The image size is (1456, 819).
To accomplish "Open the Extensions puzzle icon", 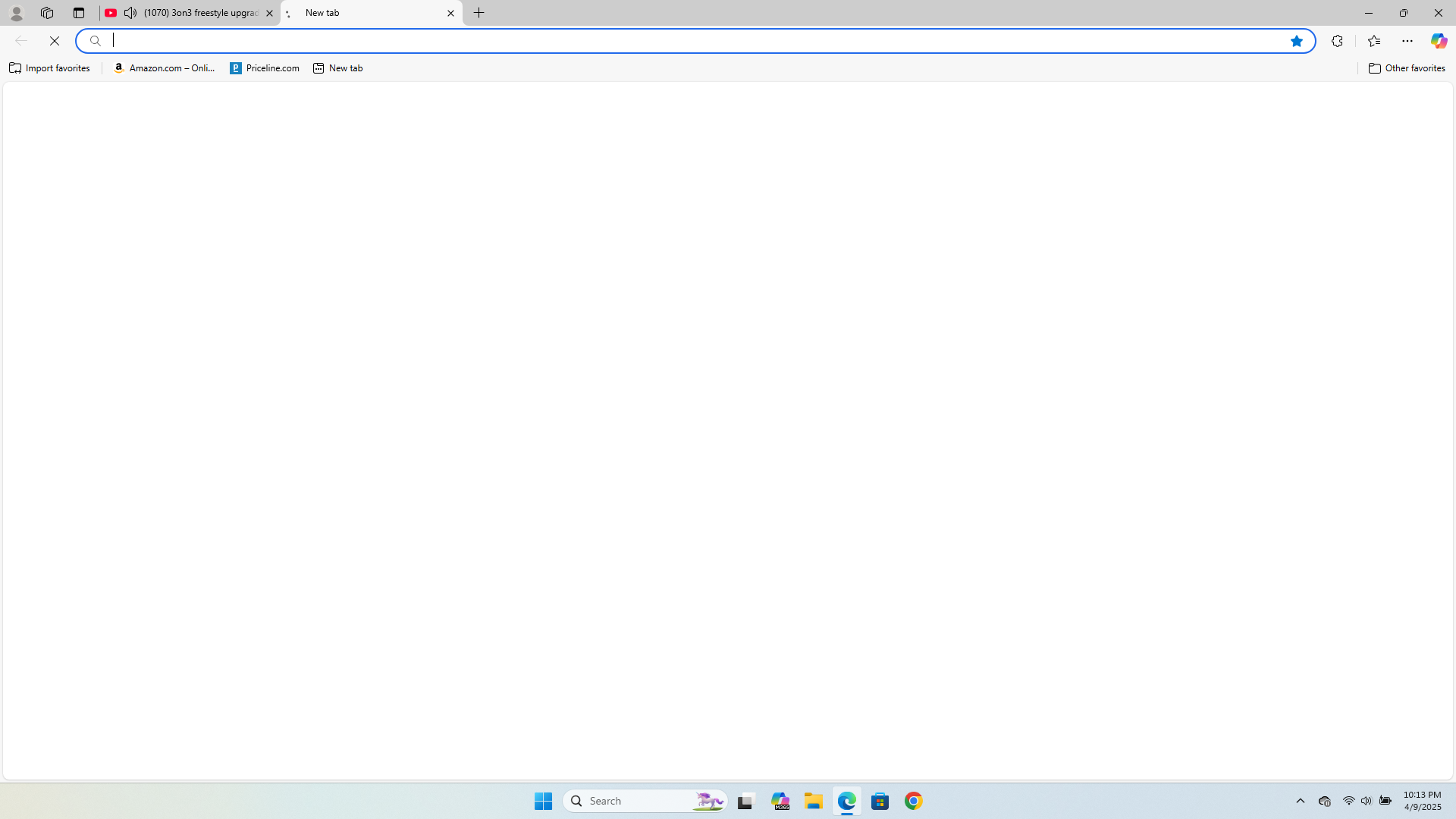I will pos(1337,41).
